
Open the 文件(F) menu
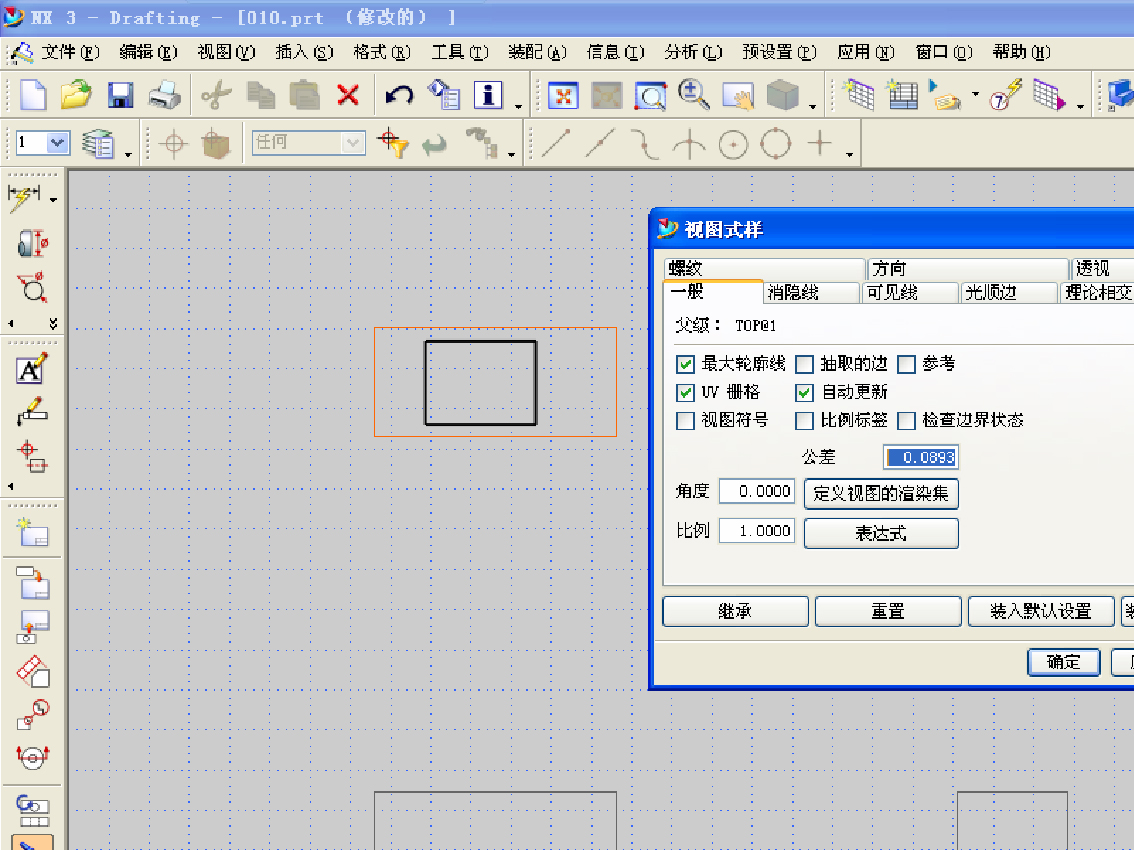click(70, 52)
